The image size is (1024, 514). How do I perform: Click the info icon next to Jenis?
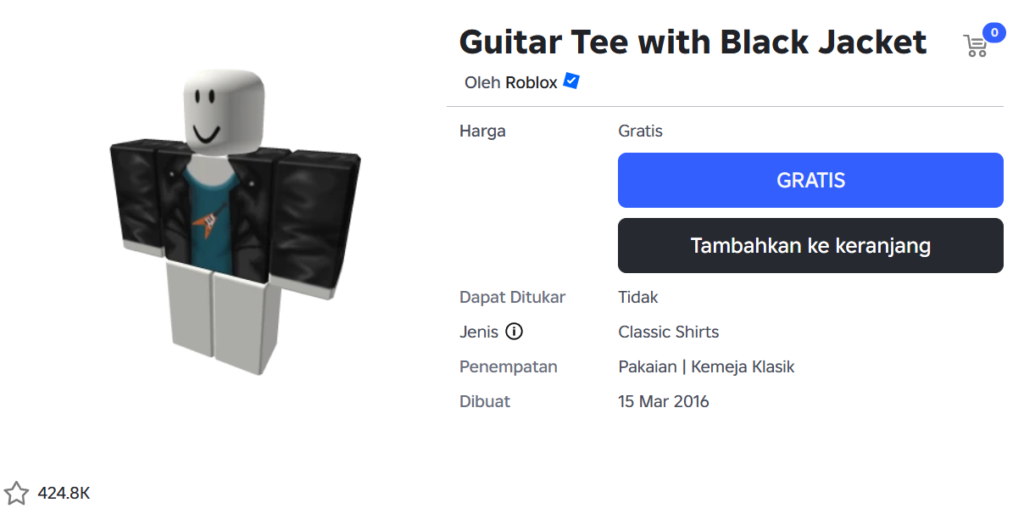[x=515, y=332]
